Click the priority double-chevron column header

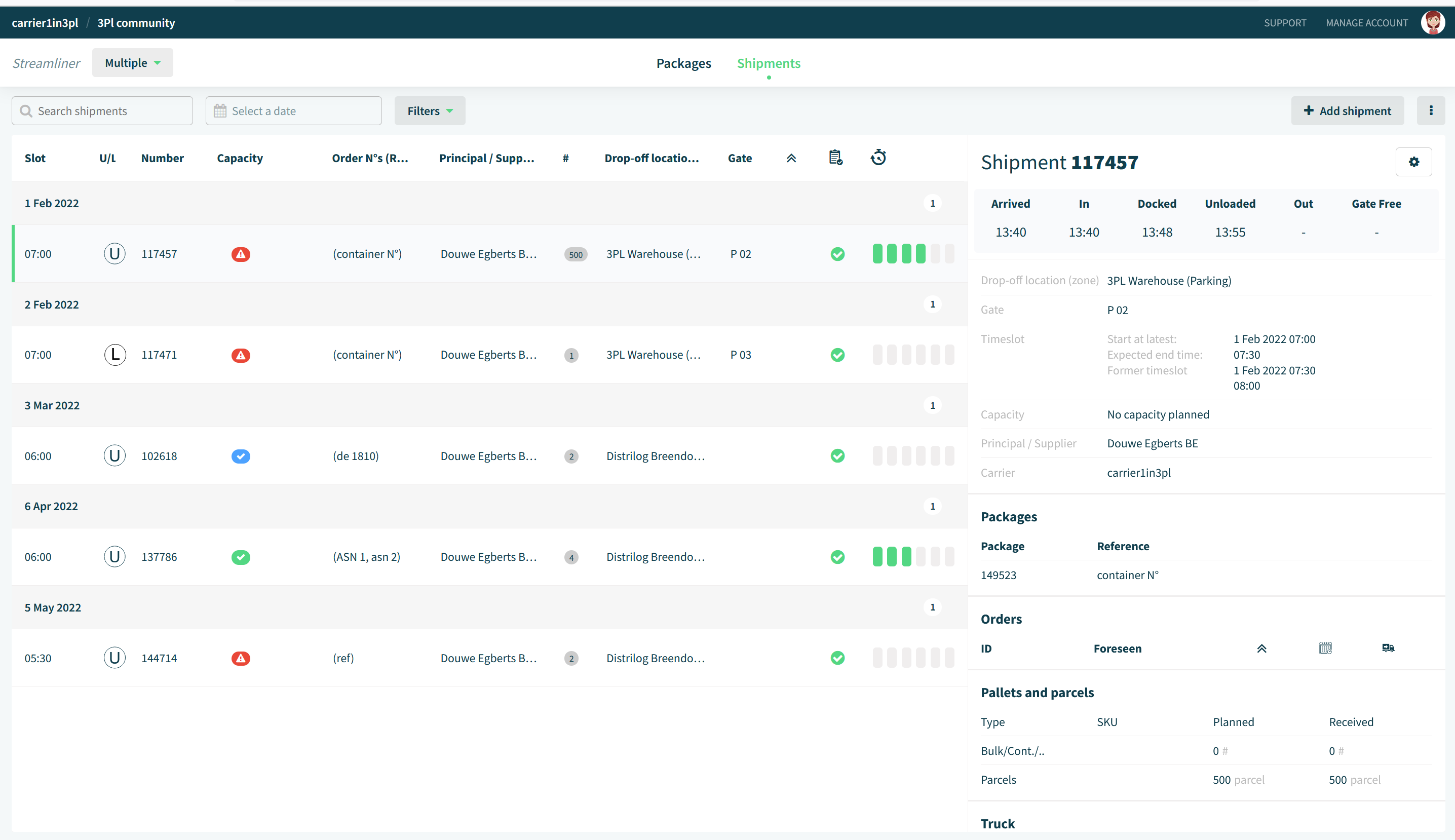click(791, 158)
